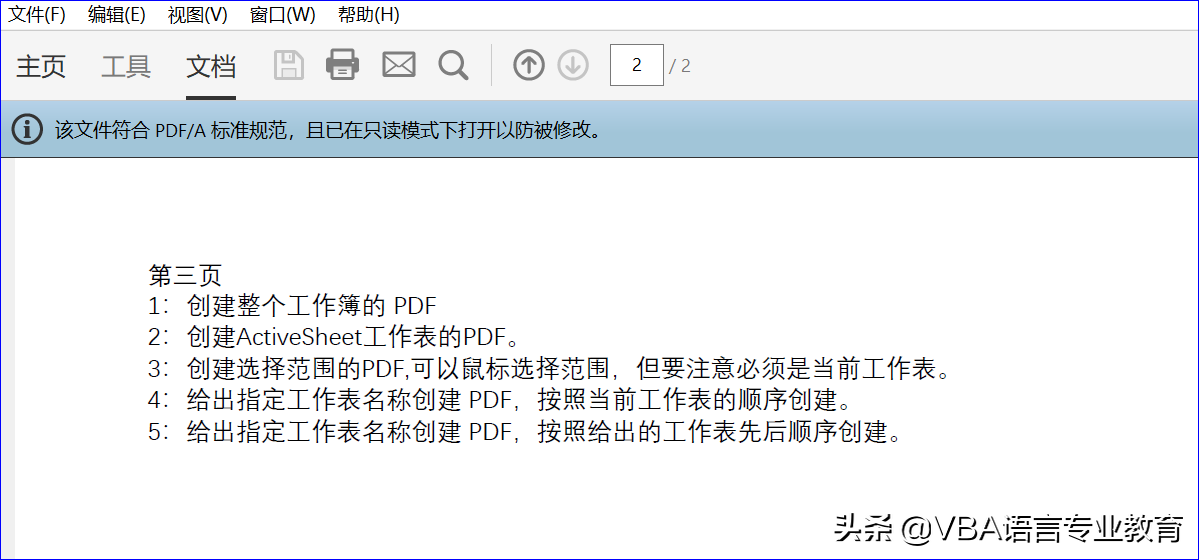Click the total page count label

click(x=680, y=67)
